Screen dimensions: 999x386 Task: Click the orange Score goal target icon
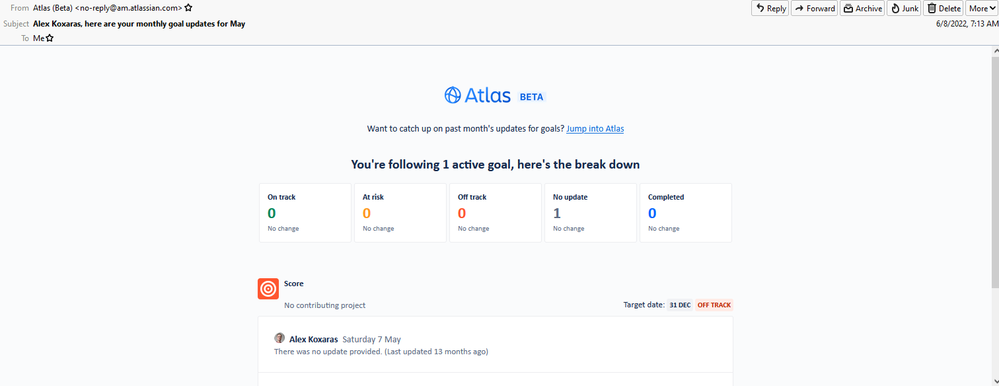[x=268, y=289]
